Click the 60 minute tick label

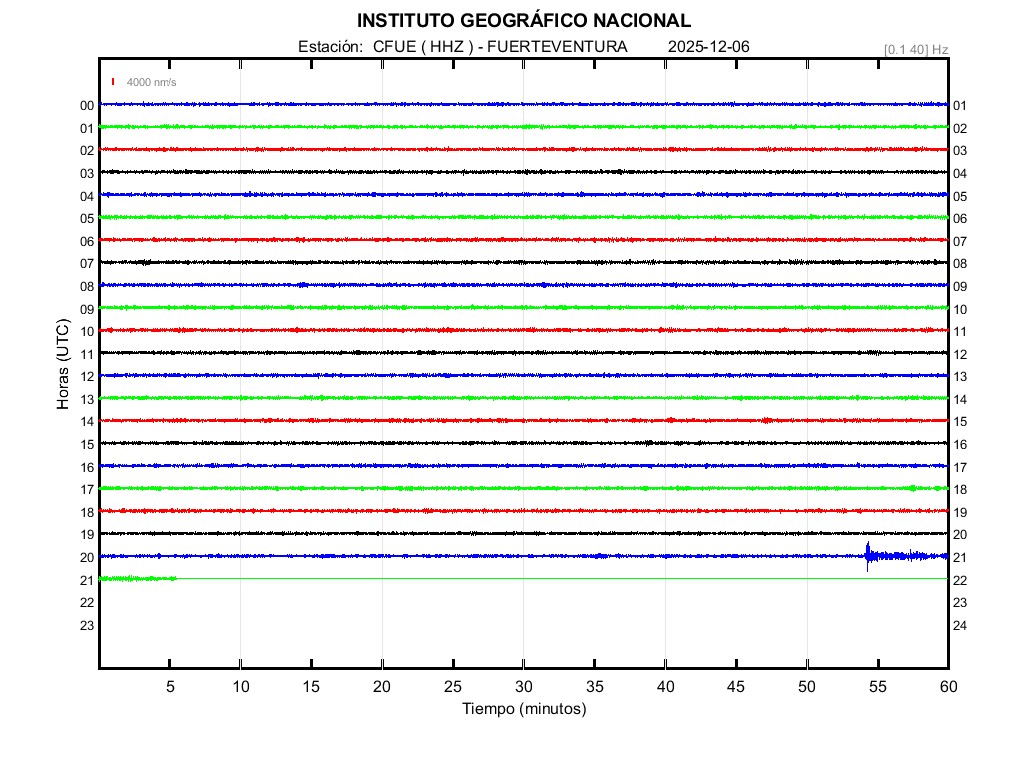(x=948, y=686)
